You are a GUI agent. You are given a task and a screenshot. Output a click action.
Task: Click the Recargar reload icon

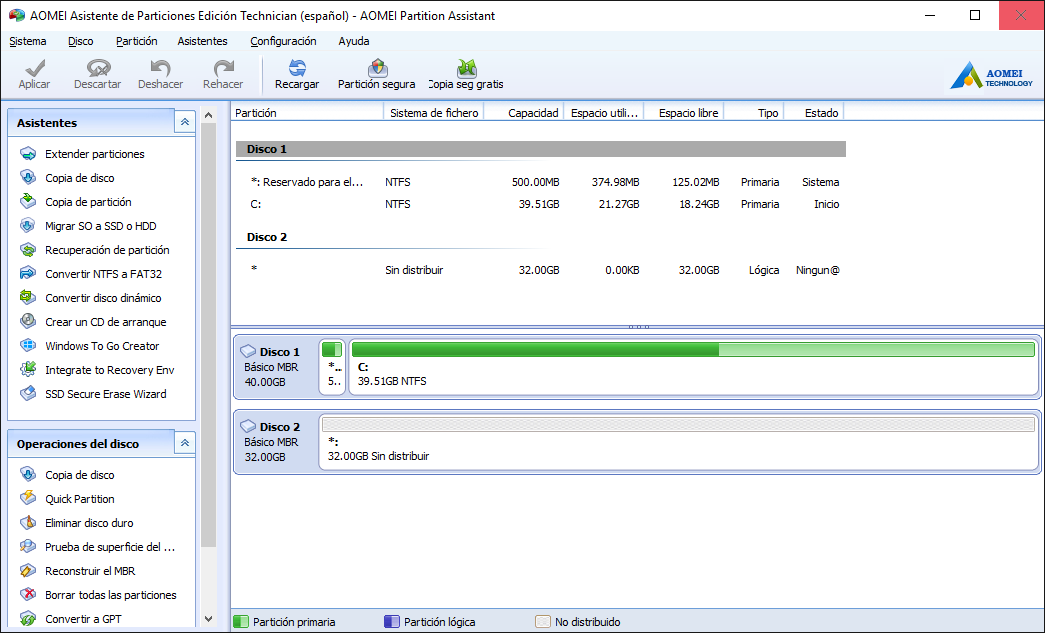pyautogui.click(x=297, y=68)
